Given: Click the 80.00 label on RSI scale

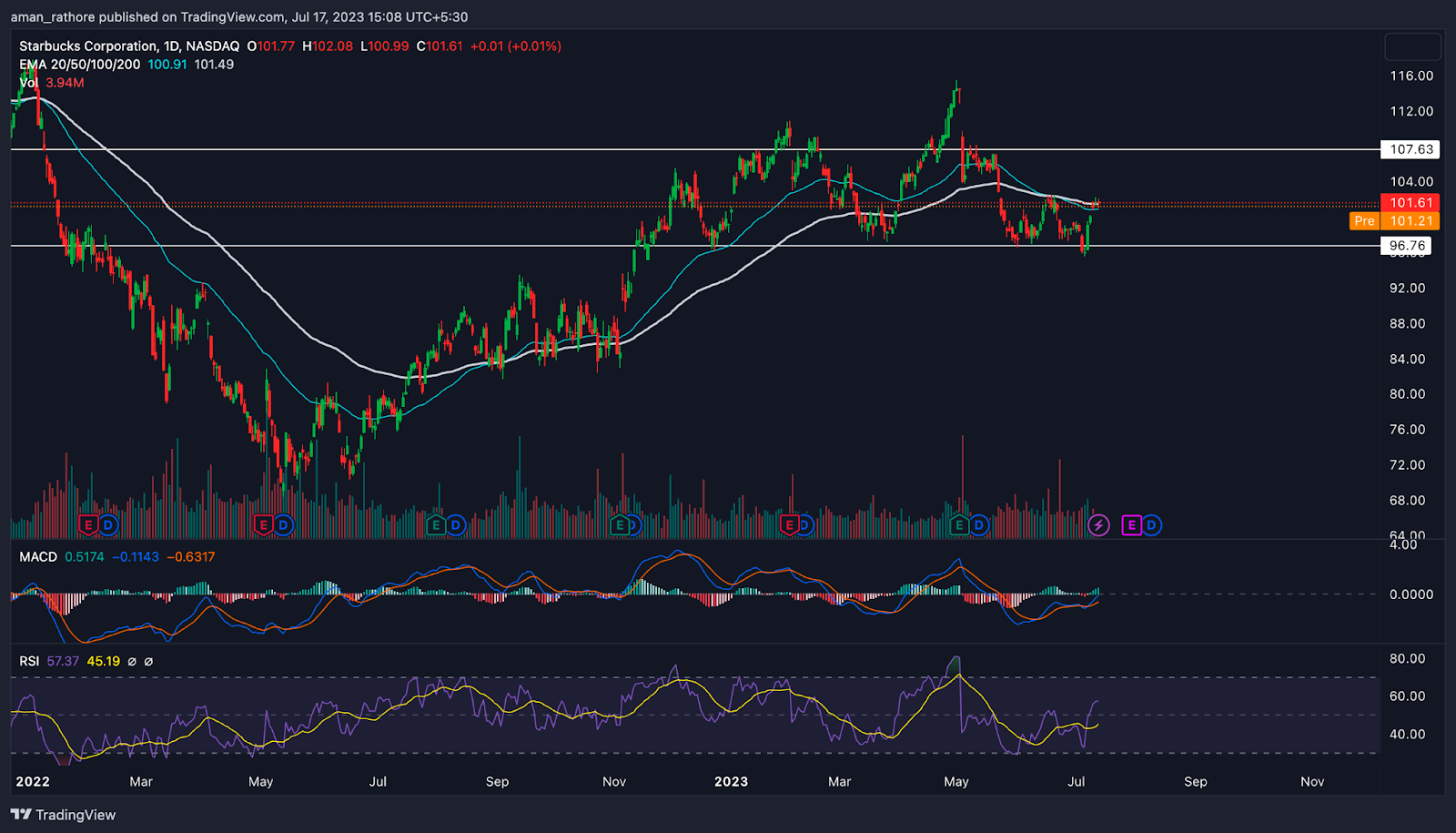Looking at the screenshot, I should coord(1407,658).
